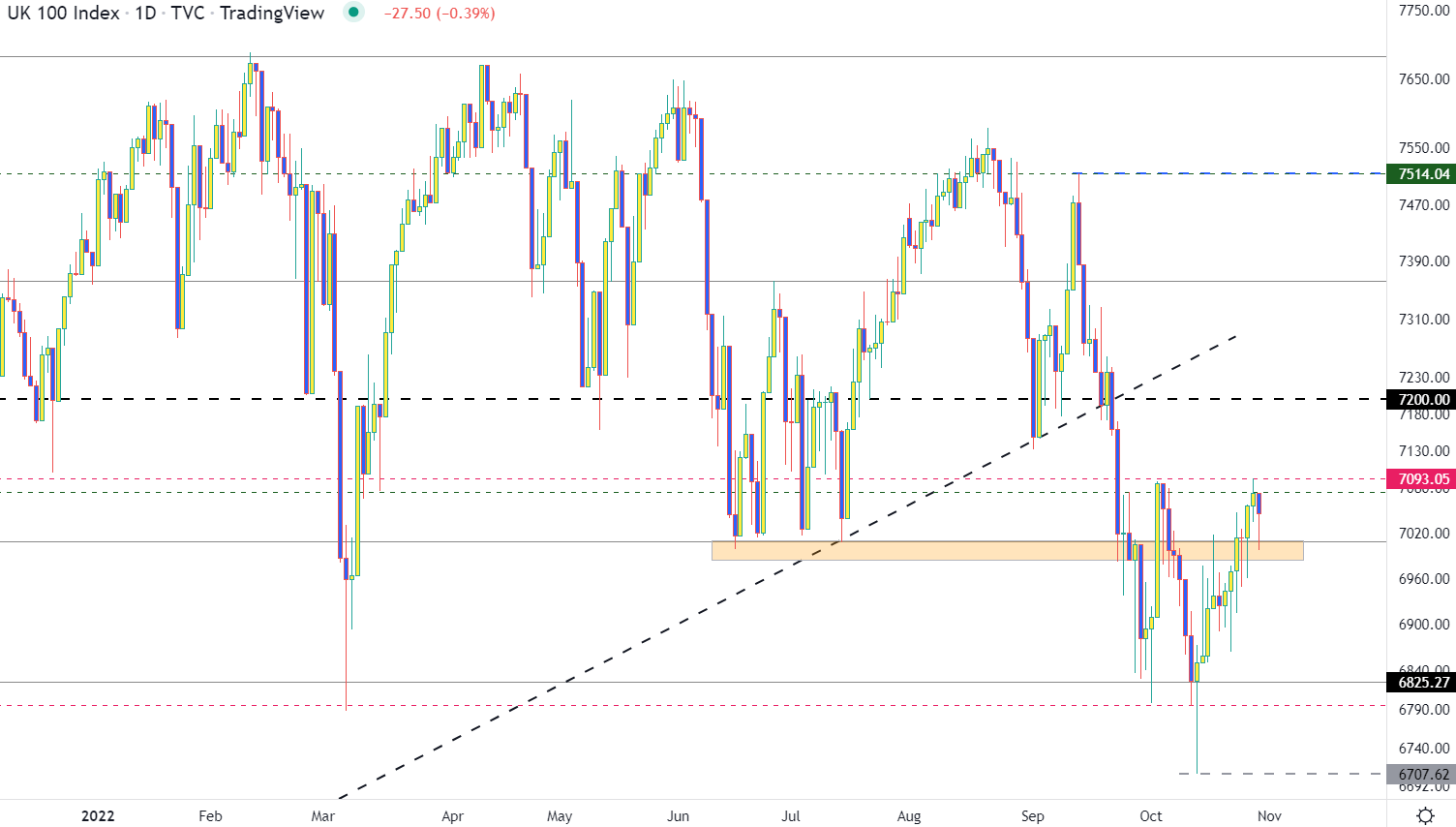Image resolution: width=1456 pixels, height=827 pixels.
Task: Click the Mar label on time axis
Action: coord(323,815)
